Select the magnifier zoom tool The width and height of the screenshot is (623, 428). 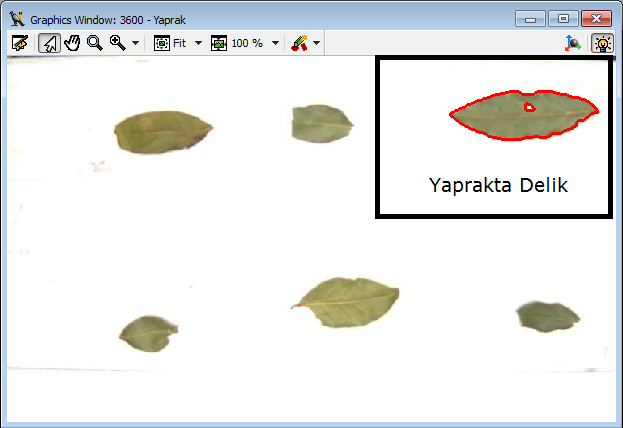pos(95,43)
